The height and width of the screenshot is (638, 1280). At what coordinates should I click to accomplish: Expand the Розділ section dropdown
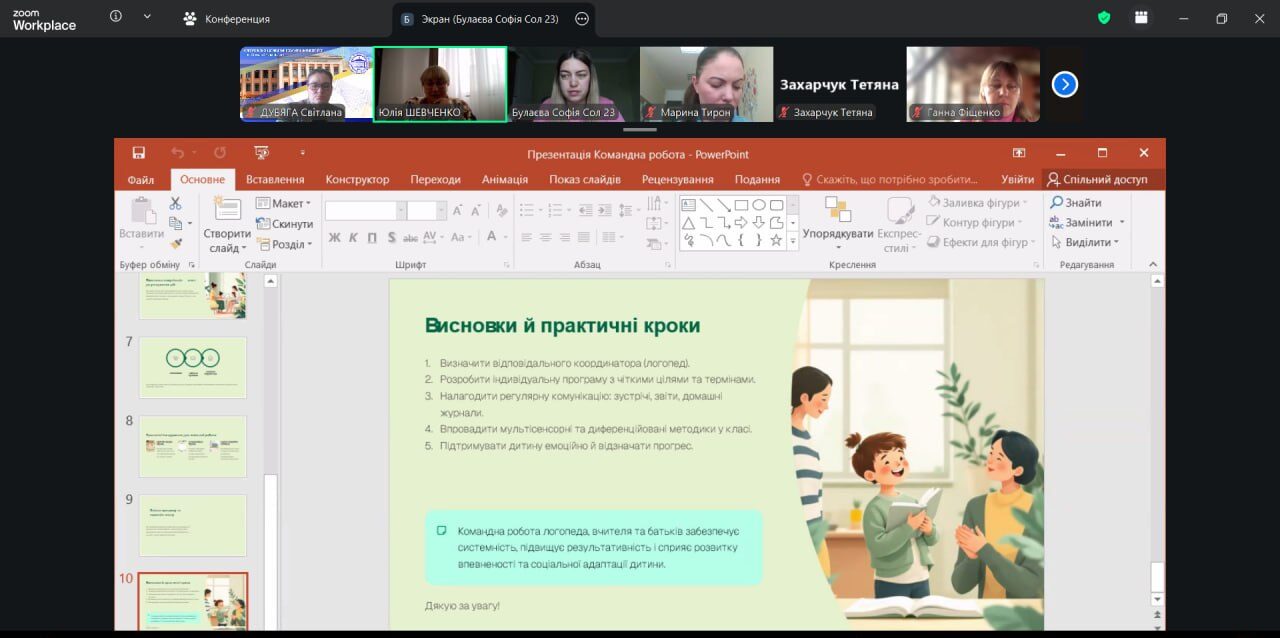pos(286,244)
